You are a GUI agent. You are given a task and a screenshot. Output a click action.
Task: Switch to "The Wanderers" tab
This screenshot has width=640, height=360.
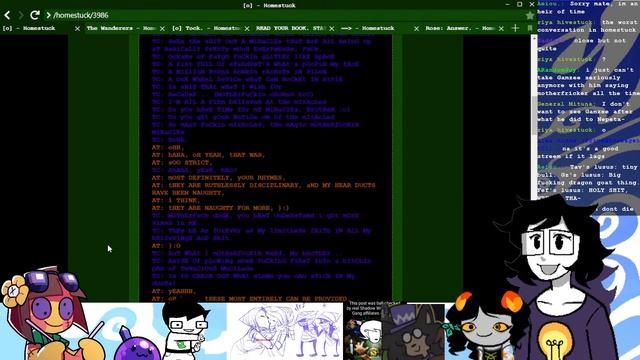click(x=121, y=28)
